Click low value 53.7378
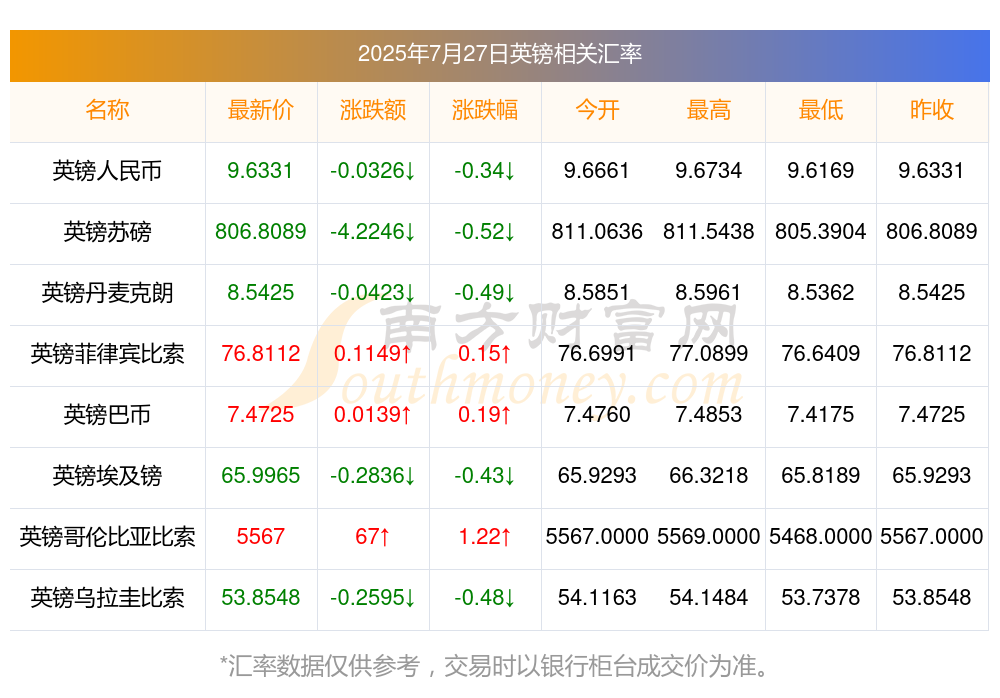Image resolution: width=1000 pixels, height=698 pixels. [x=821, y=597]
